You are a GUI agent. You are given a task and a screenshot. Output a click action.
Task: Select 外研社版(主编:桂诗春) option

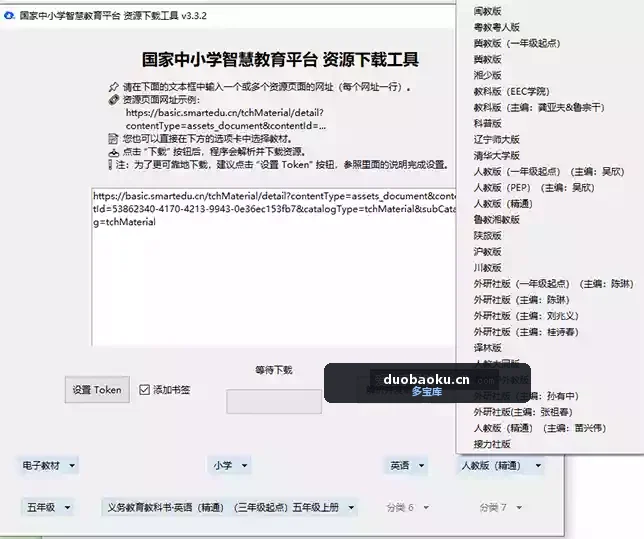point(526,332)
